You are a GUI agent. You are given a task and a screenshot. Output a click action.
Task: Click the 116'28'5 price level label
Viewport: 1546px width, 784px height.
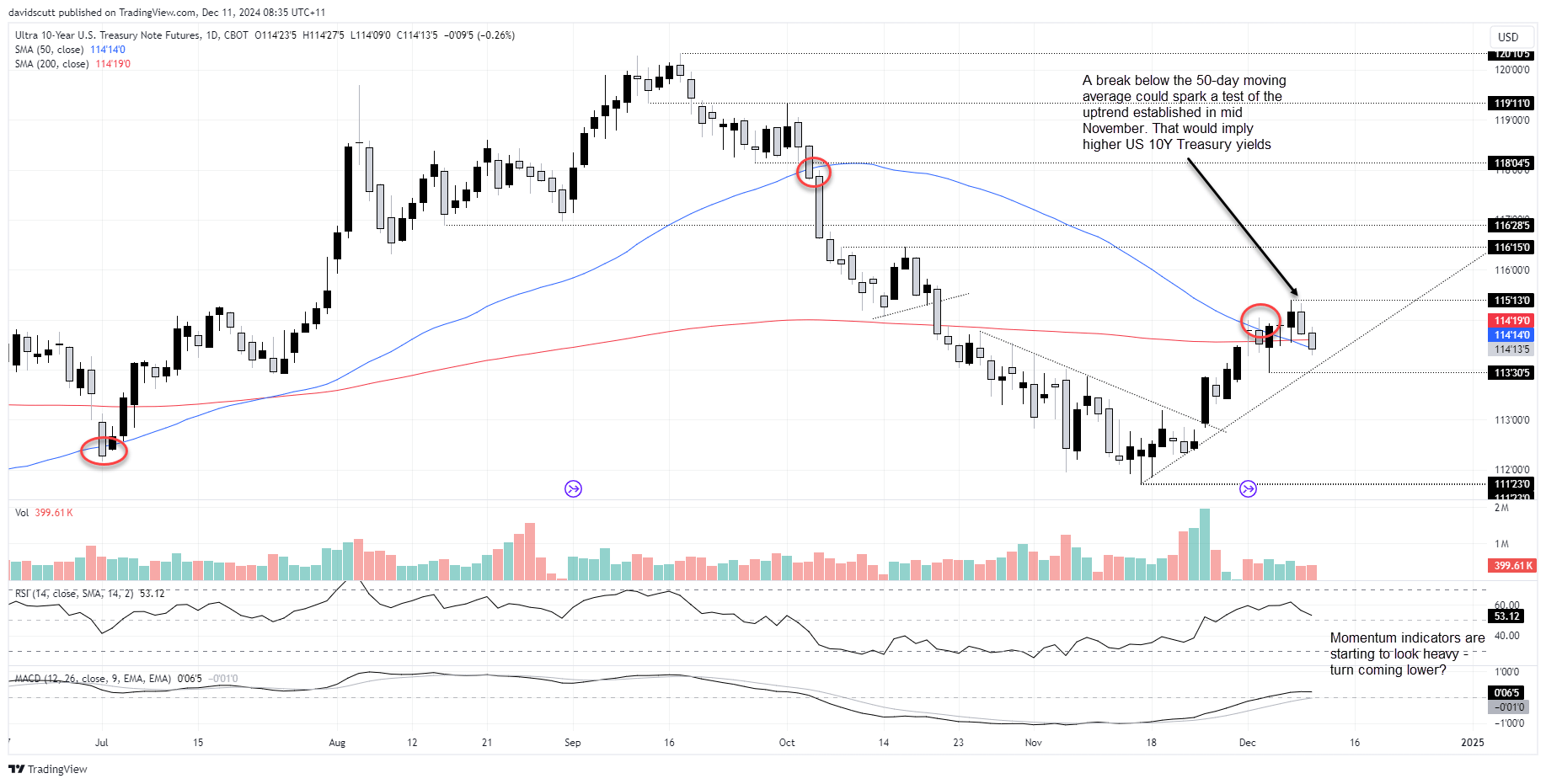click(x=1511, y=225)
